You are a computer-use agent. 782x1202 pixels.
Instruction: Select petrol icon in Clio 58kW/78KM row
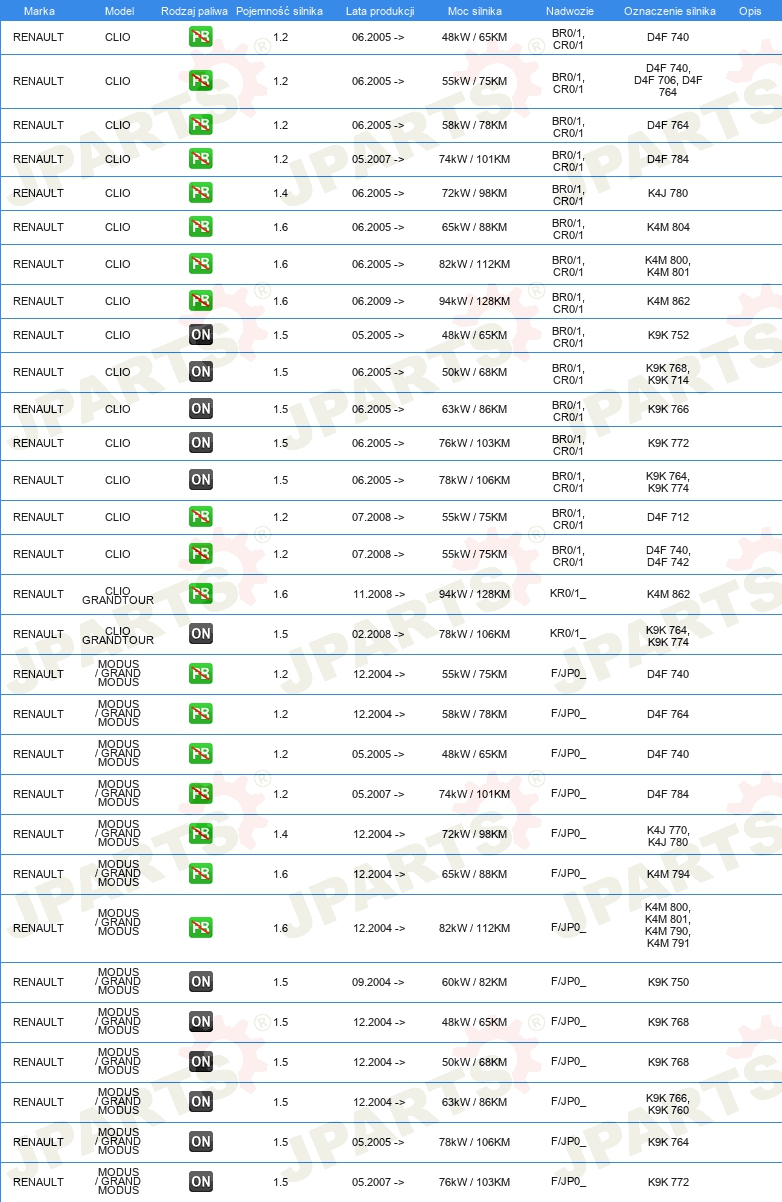point(201,125)
